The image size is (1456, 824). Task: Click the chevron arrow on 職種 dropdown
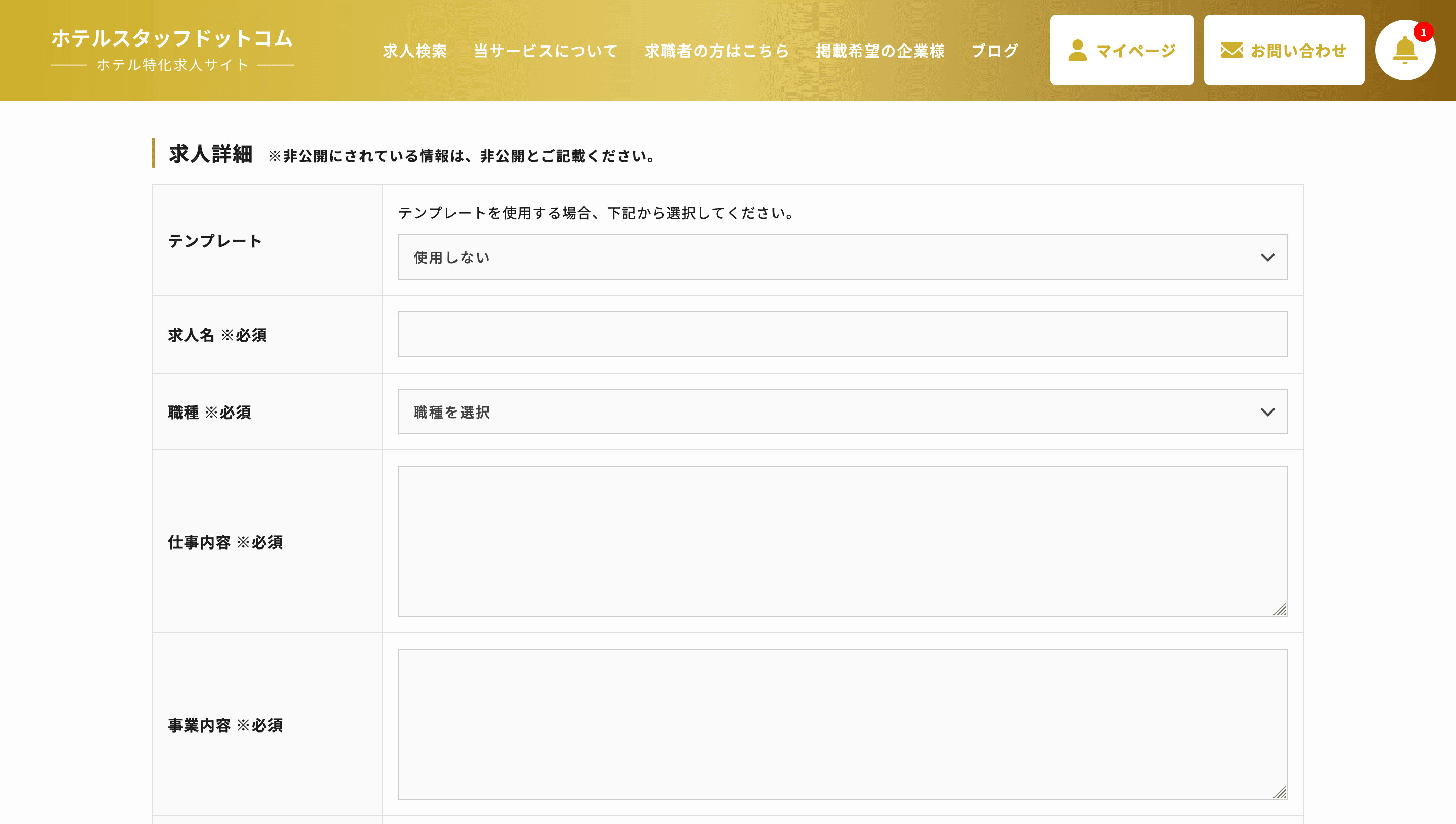click(1267, 412)
